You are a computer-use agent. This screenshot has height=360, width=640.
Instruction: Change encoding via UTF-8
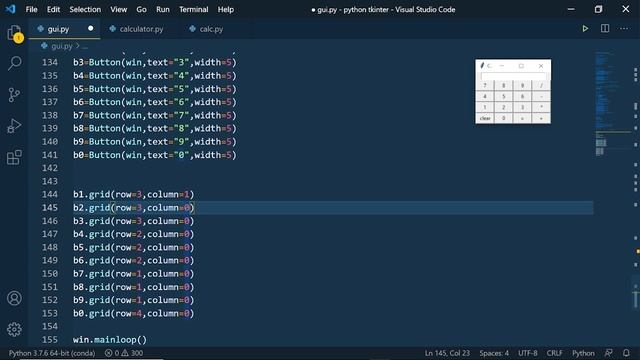coord(527,353)
